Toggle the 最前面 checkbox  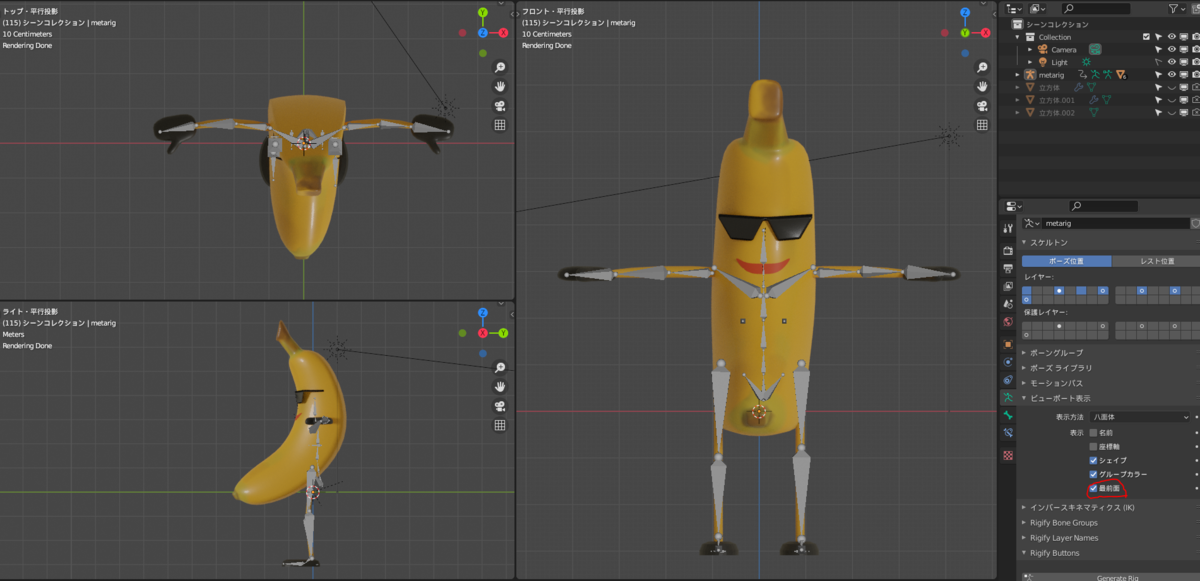tap(1093, 488)
